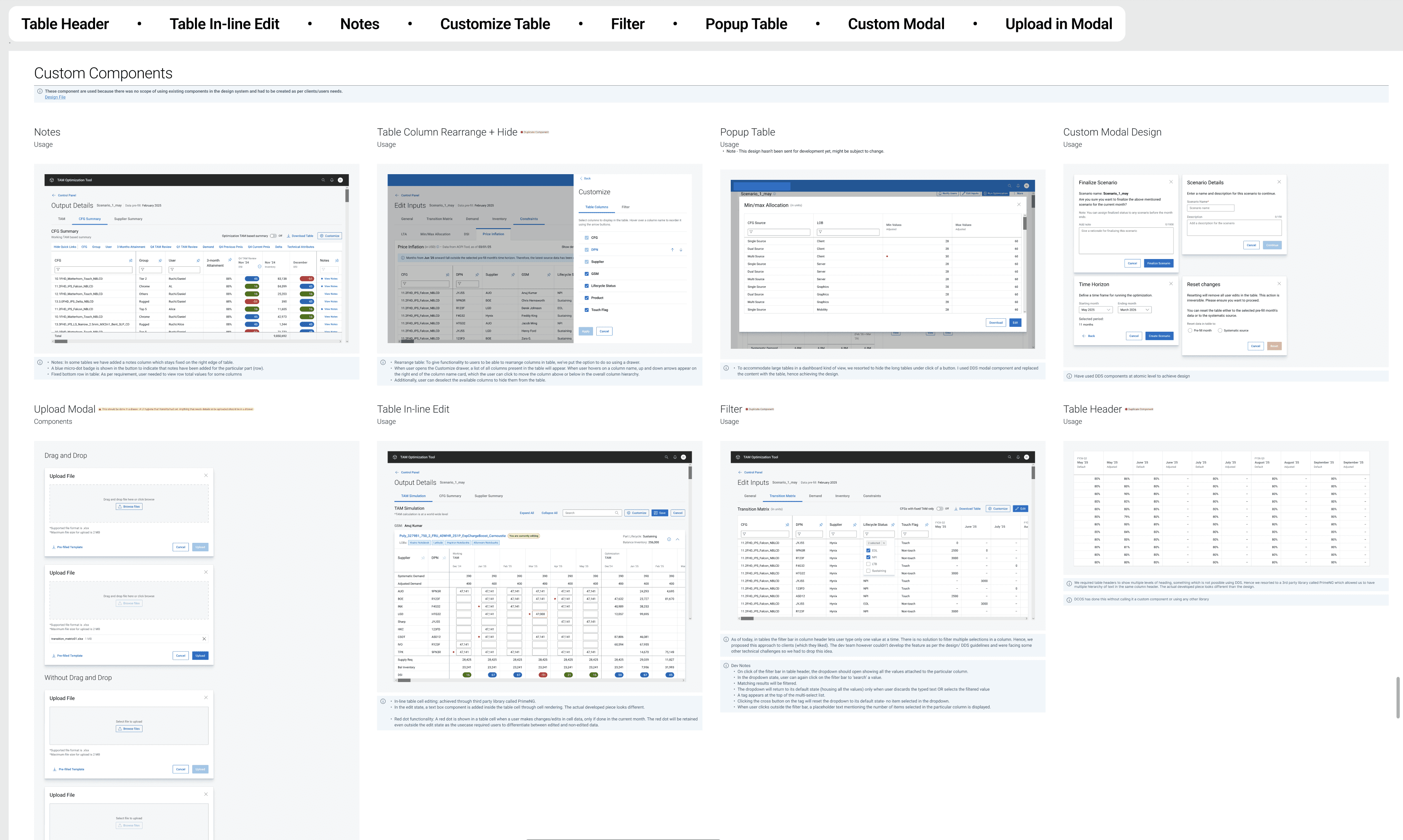Close the Finalize Scenario modal
Image resolution: width=1403 pixels, height=840 pixels.
pyautogui.click(x=1171, y=182)
